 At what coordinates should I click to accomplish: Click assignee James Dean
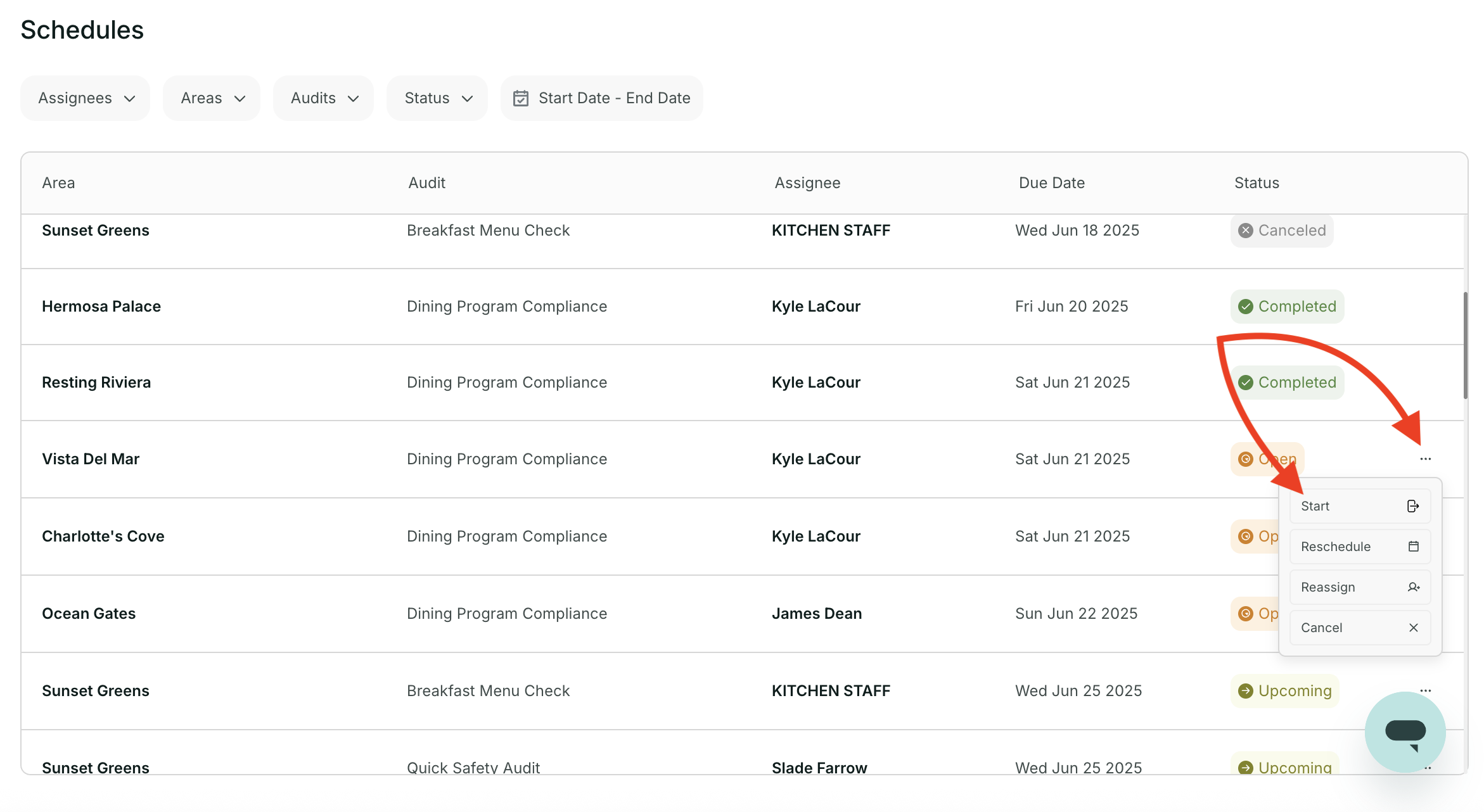point(817,614)
